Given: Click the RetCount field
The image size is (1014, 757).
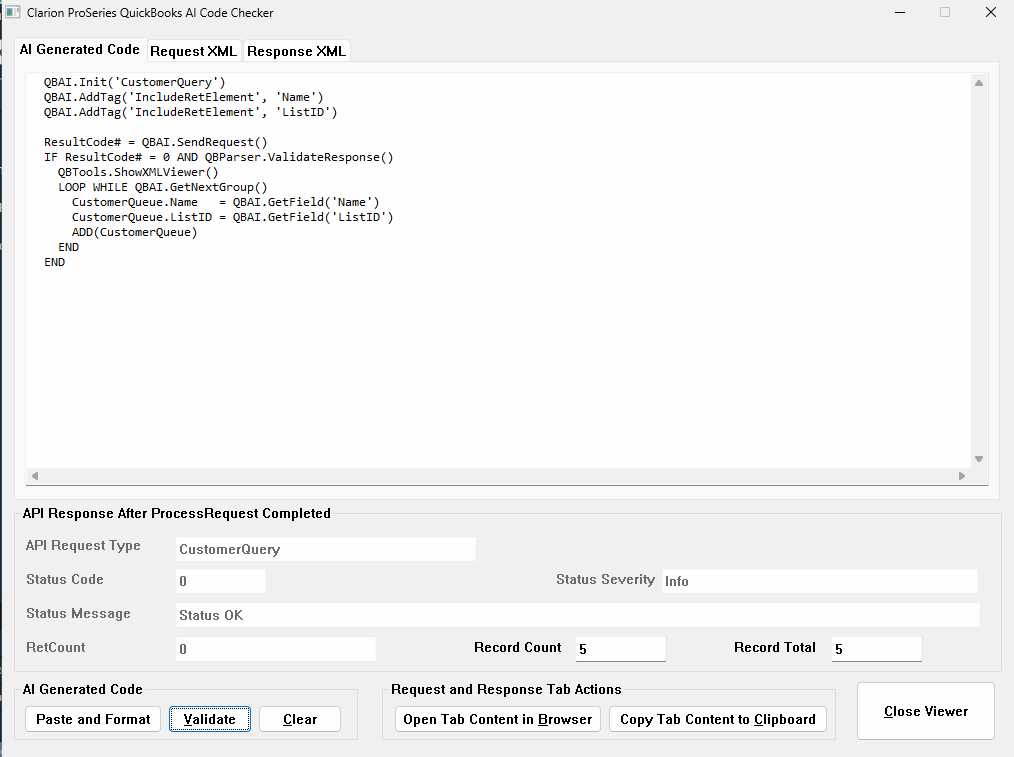Looking at the screenshot, I should pyautogui.click(x=275, y=649).
